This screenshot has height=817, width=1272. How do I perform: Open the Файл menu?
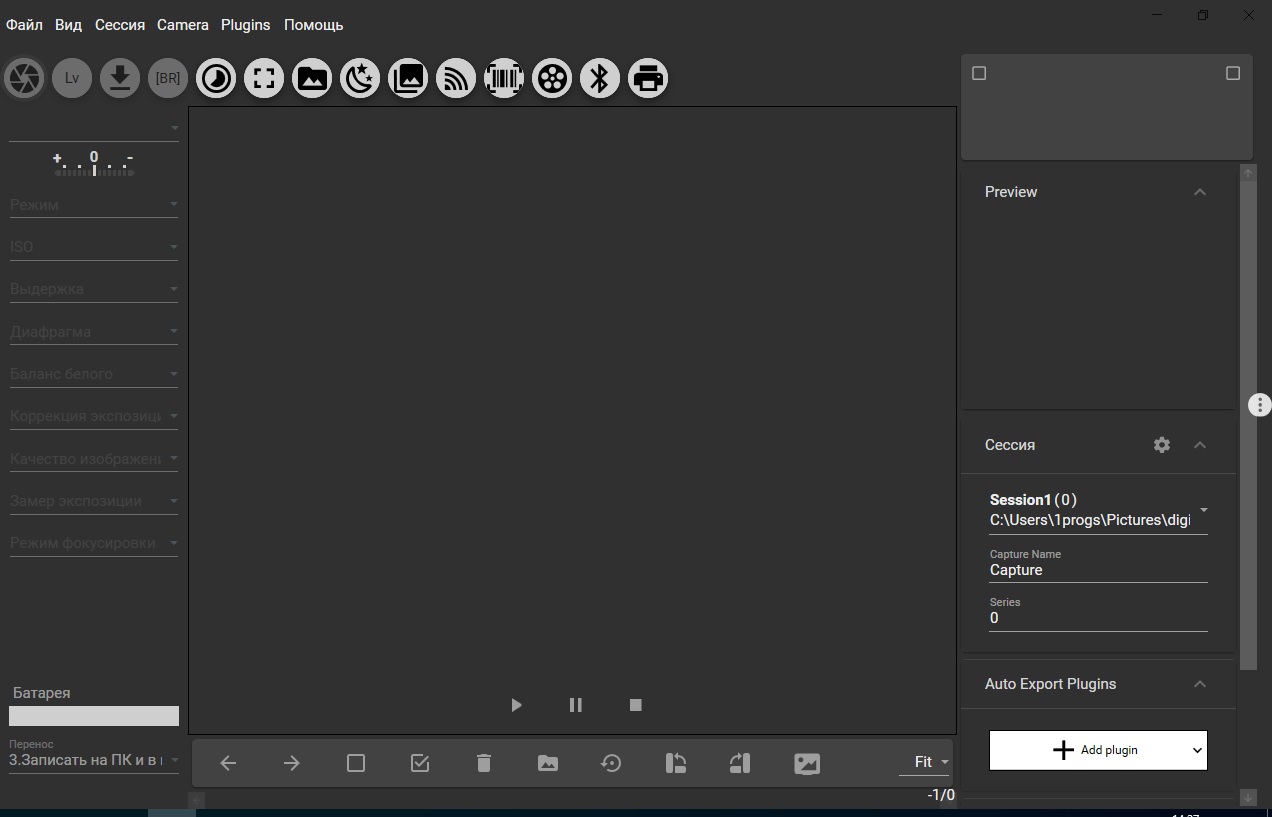(24, 25)
